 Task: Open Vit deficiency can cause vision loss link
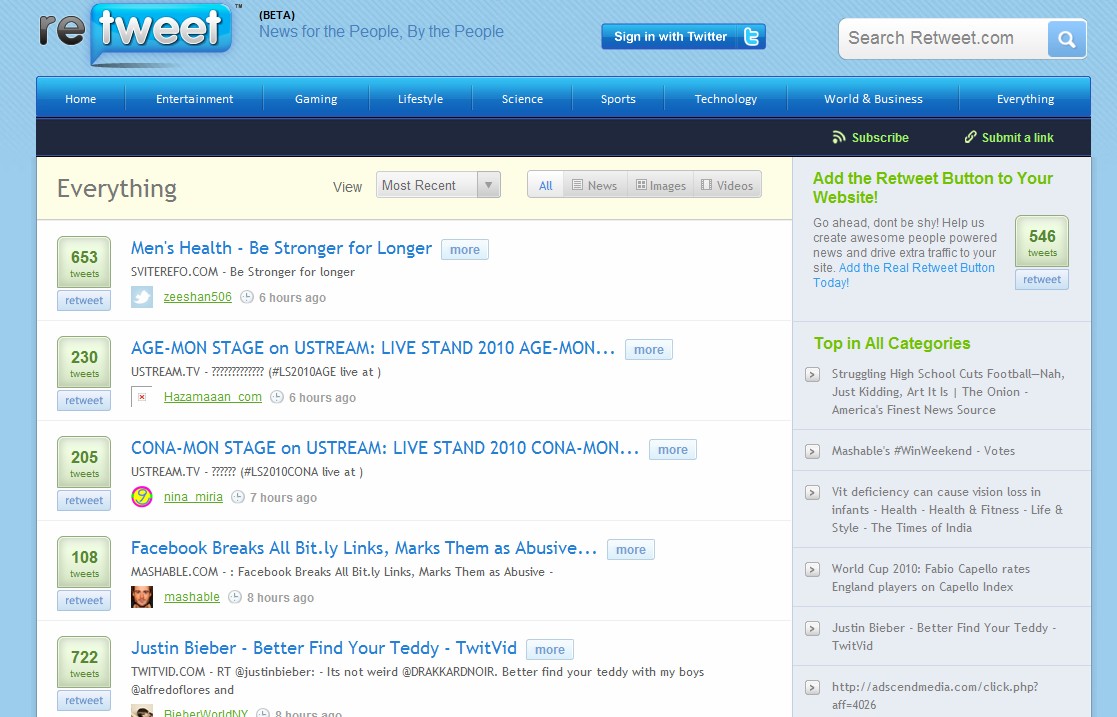(947, 510)
